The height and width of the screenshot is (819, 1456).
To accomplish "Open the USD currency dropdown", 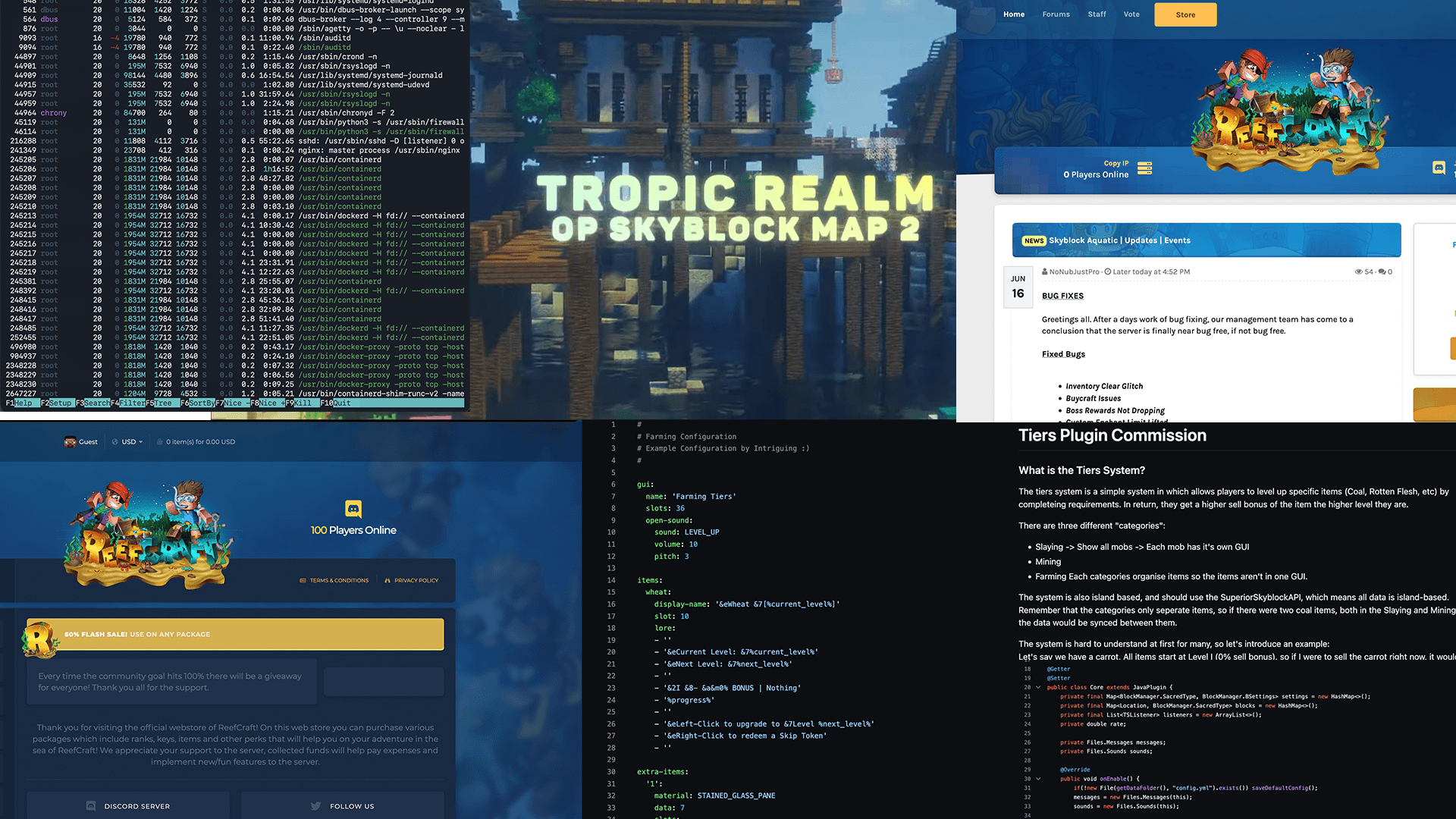I will click(127, 441).
